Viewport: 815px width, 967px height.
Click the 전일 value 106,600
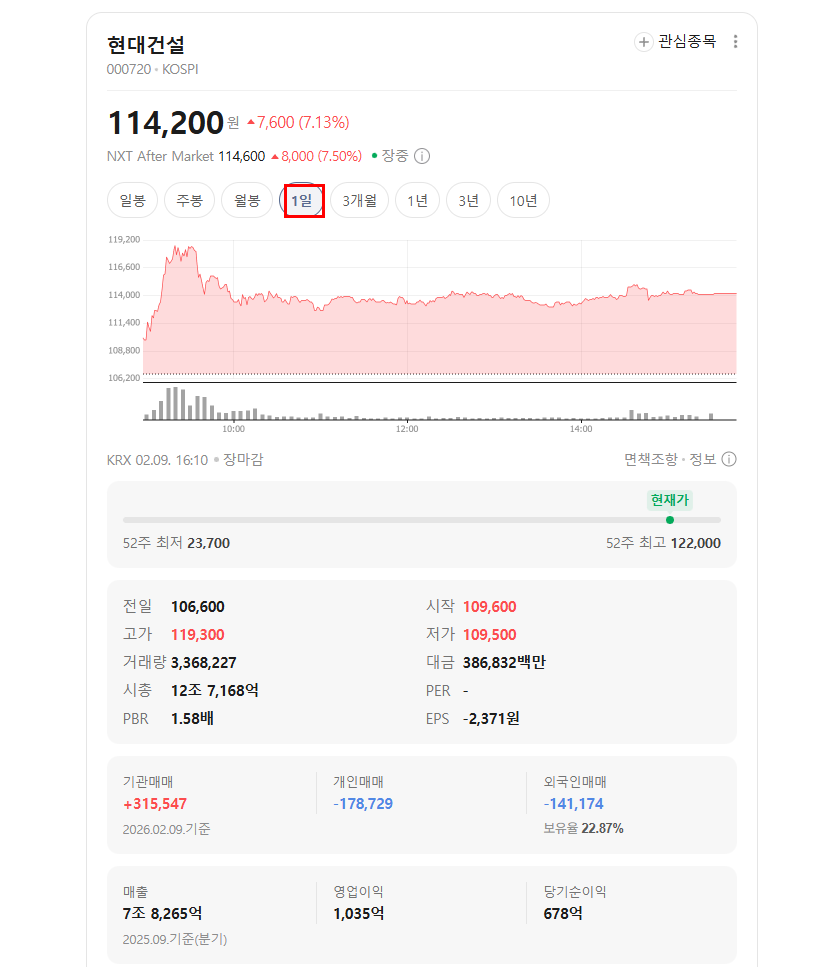pyautogui.click(x=198, y=607)
